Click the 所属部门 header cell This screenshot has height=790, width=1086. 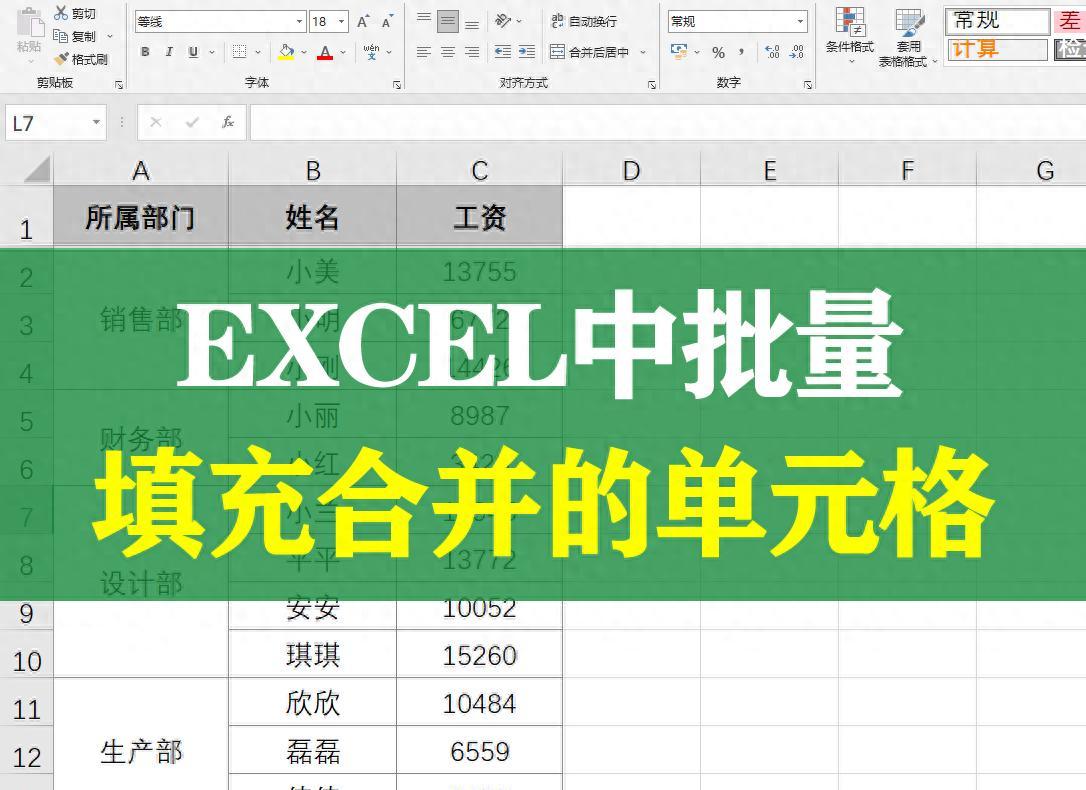click(141, 216)
